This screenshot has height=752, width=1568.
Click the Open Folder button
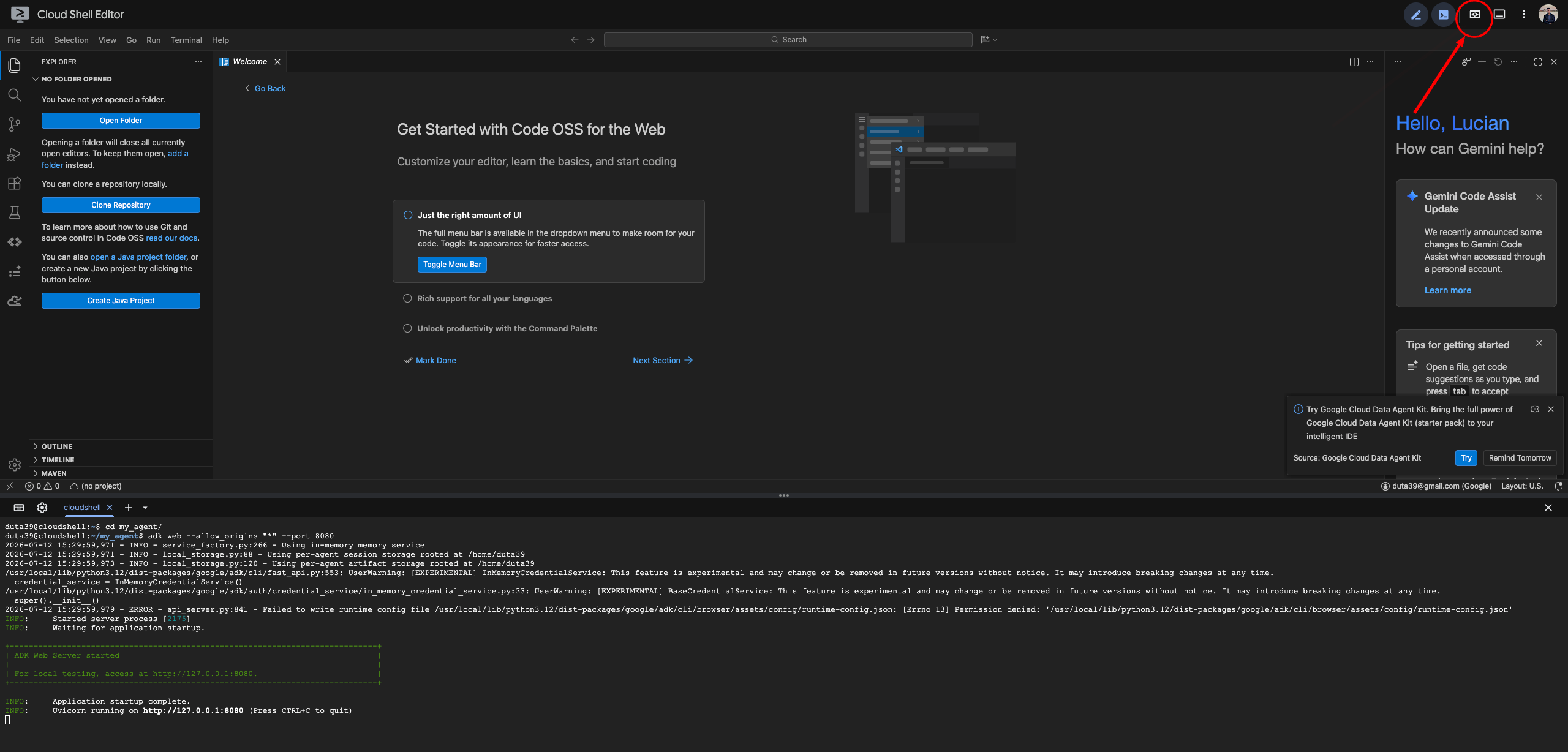point(121,121)
